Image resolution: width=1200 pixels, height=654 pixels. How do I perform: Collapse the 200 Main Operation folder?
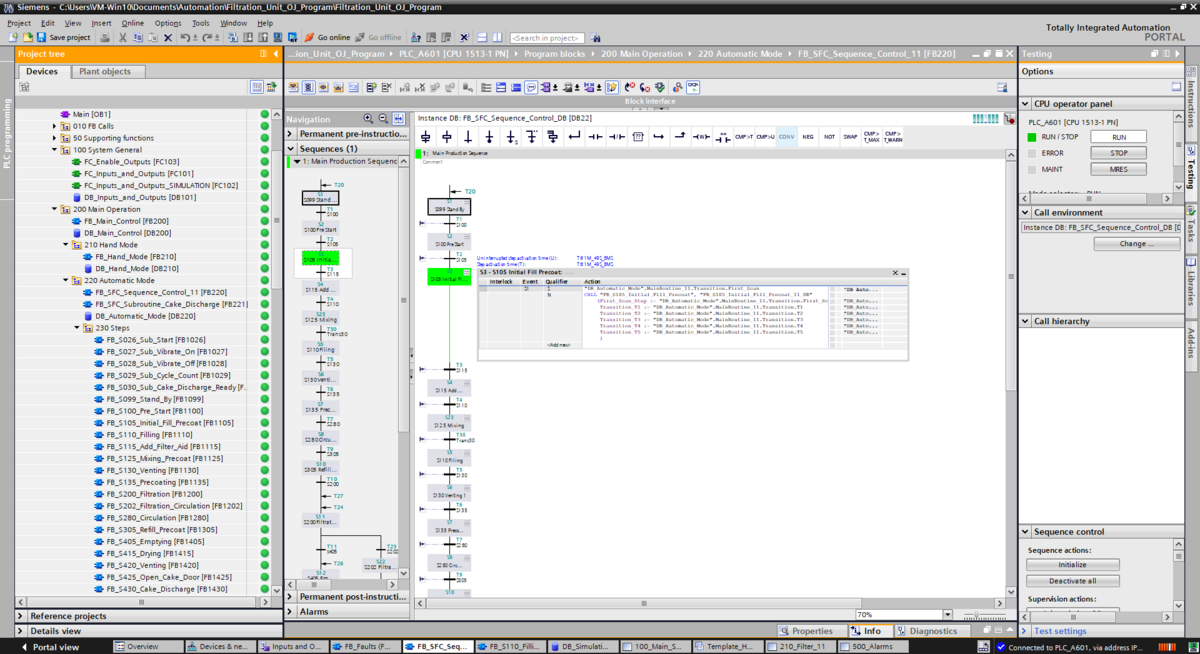[54, 210]
